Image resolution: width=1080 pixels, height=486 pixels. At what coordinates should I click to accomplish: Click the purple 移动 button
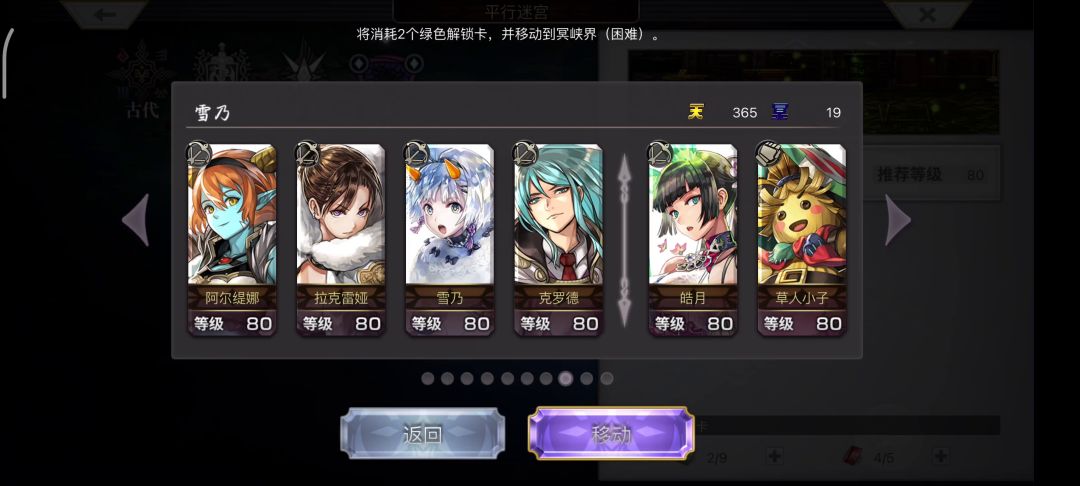click(x=611, y=434)
